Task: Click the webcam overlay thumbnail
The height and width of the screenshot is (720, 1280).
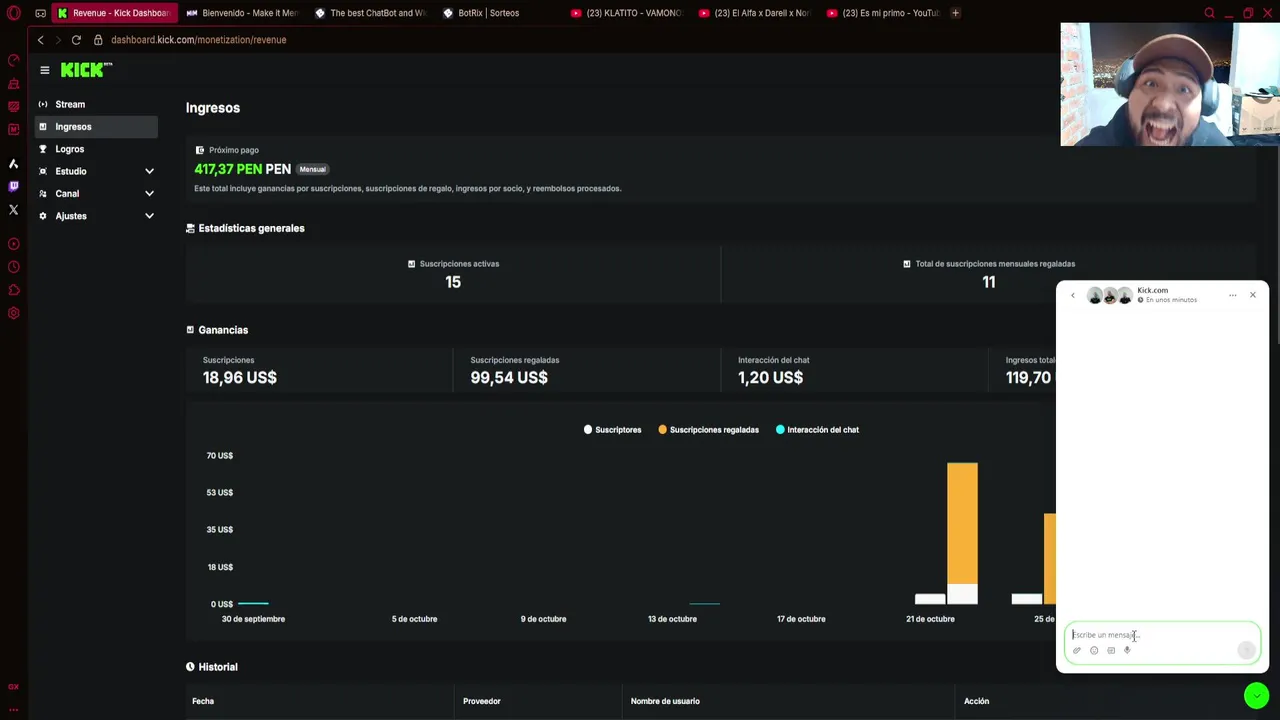Action: (x=1170, y=84)
